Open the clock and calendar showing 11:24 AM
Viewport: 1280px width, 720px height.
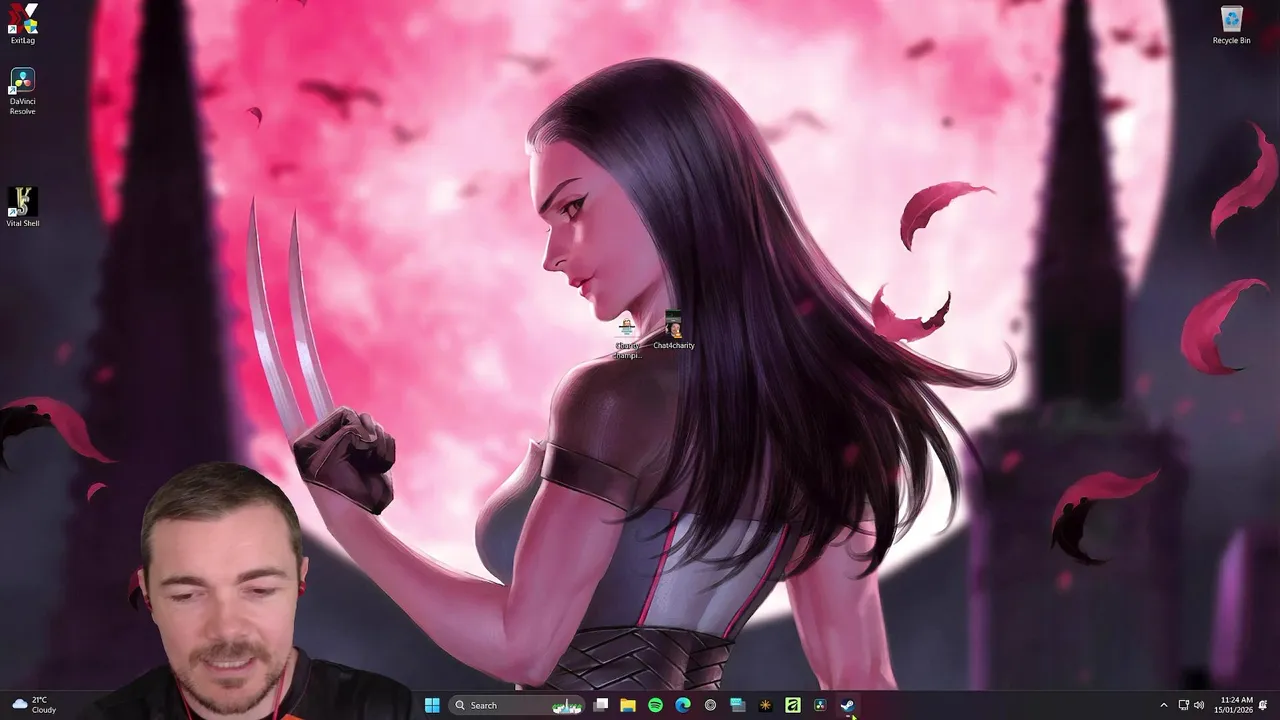tap(1234, 705)
